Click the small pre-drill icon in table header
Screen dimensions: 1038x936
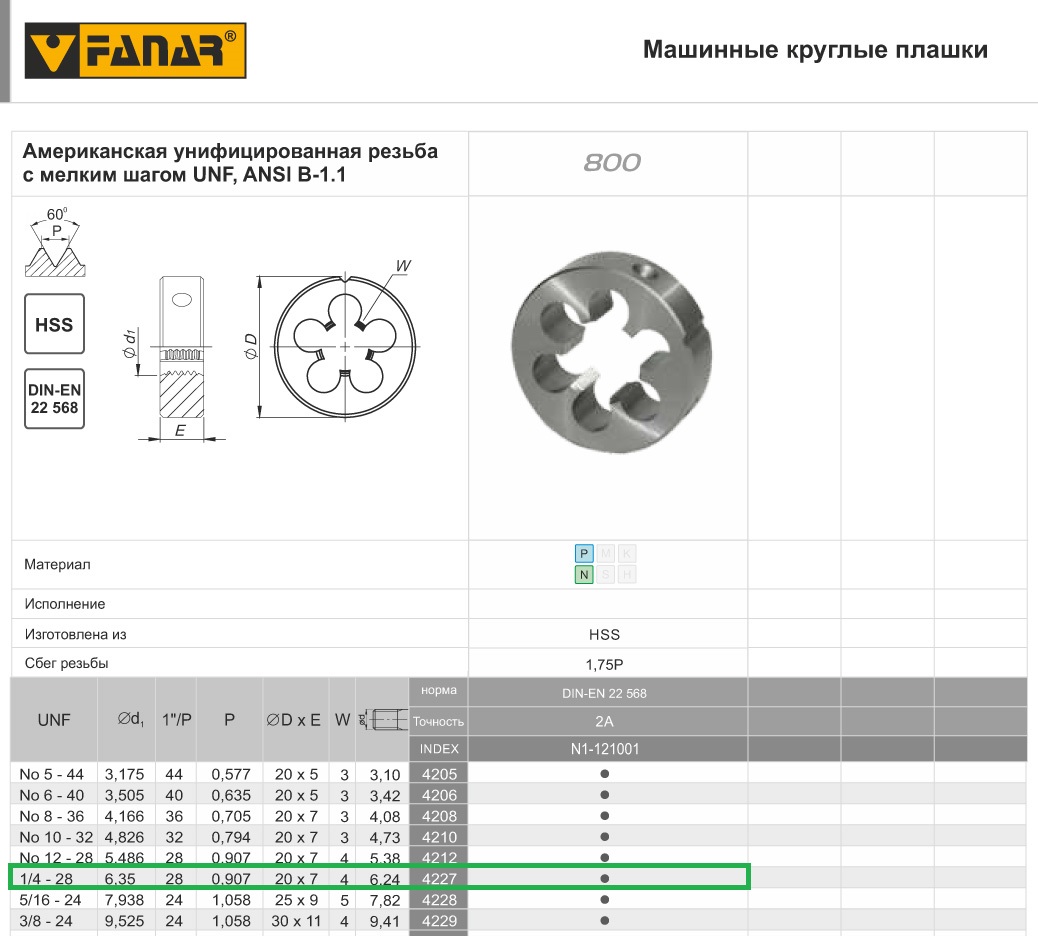coord(384,719)
